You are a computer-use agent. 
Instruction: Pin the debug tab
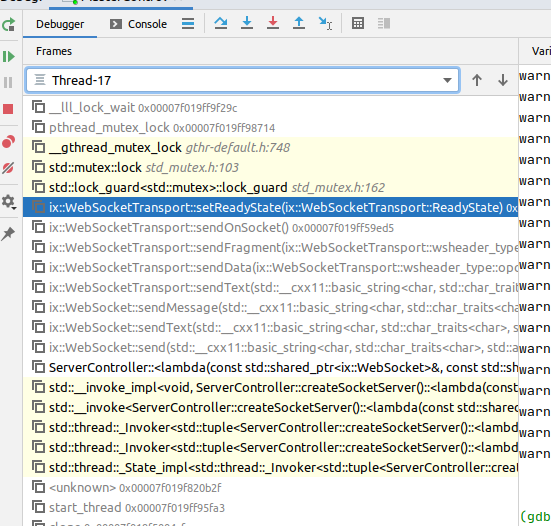8,234
